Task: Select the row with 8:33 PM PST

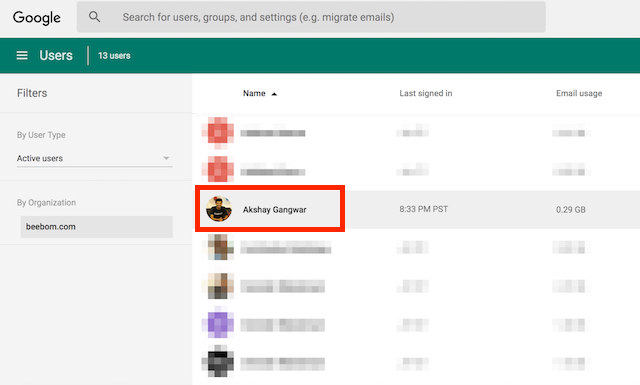Action: coord(416,209)
